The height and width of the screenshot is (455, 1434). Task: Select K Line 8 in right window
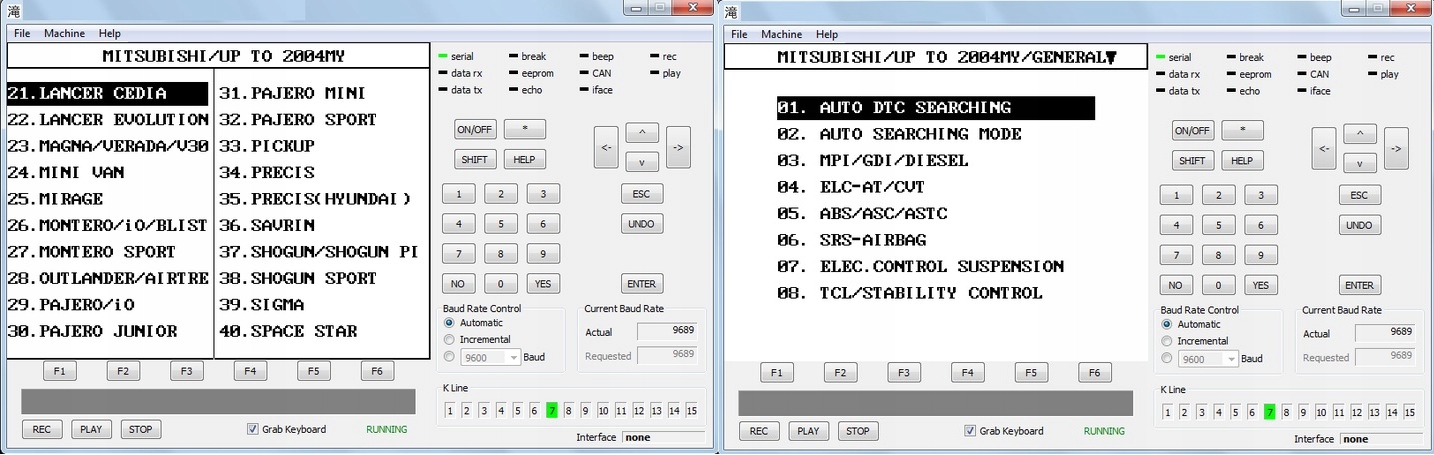[x=1285, y=412]
